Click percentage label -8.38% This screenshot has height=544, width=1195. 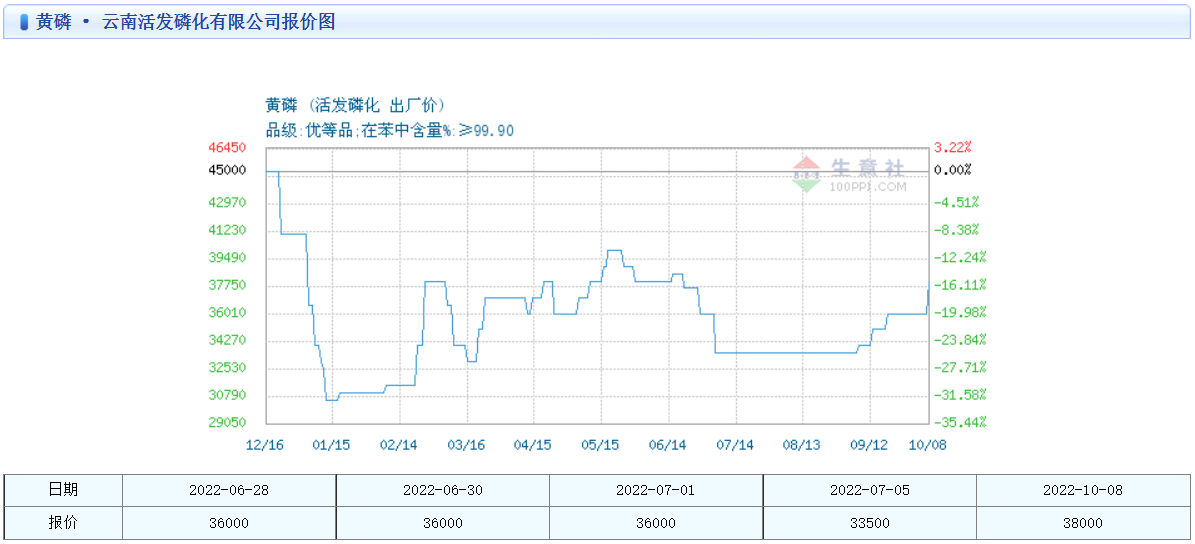(956, 230)
